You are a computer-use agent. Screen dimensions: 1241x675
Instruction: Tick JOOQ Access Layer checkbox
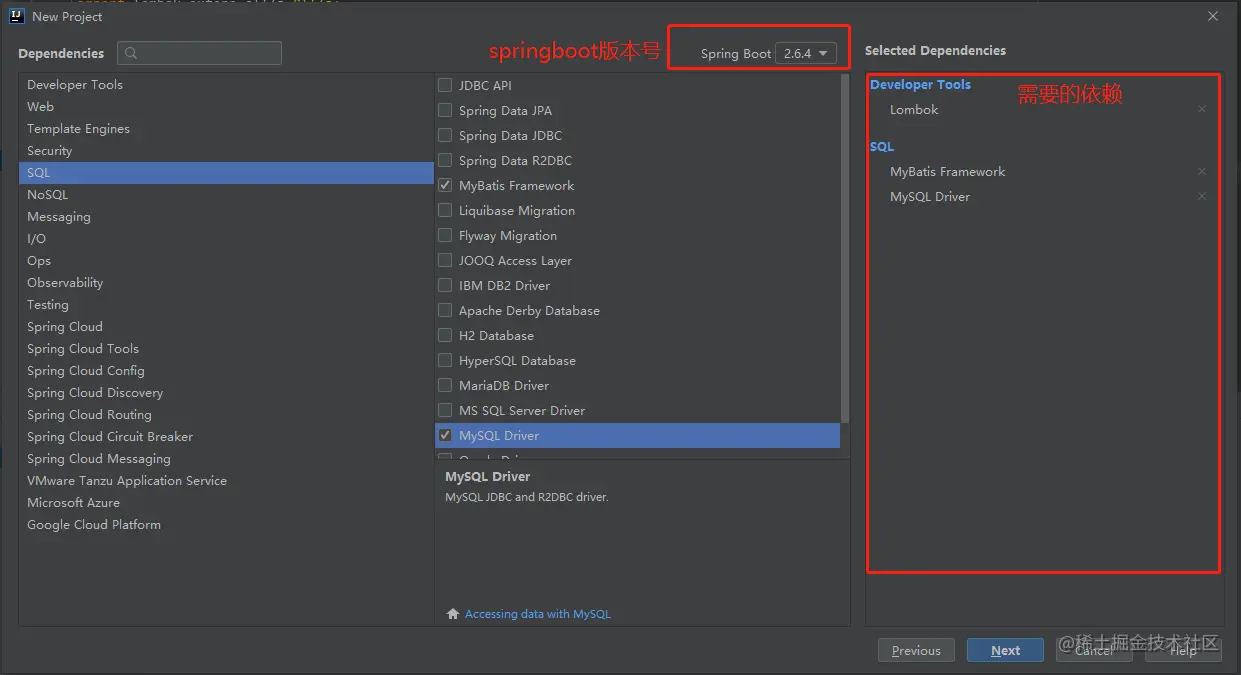445,260
